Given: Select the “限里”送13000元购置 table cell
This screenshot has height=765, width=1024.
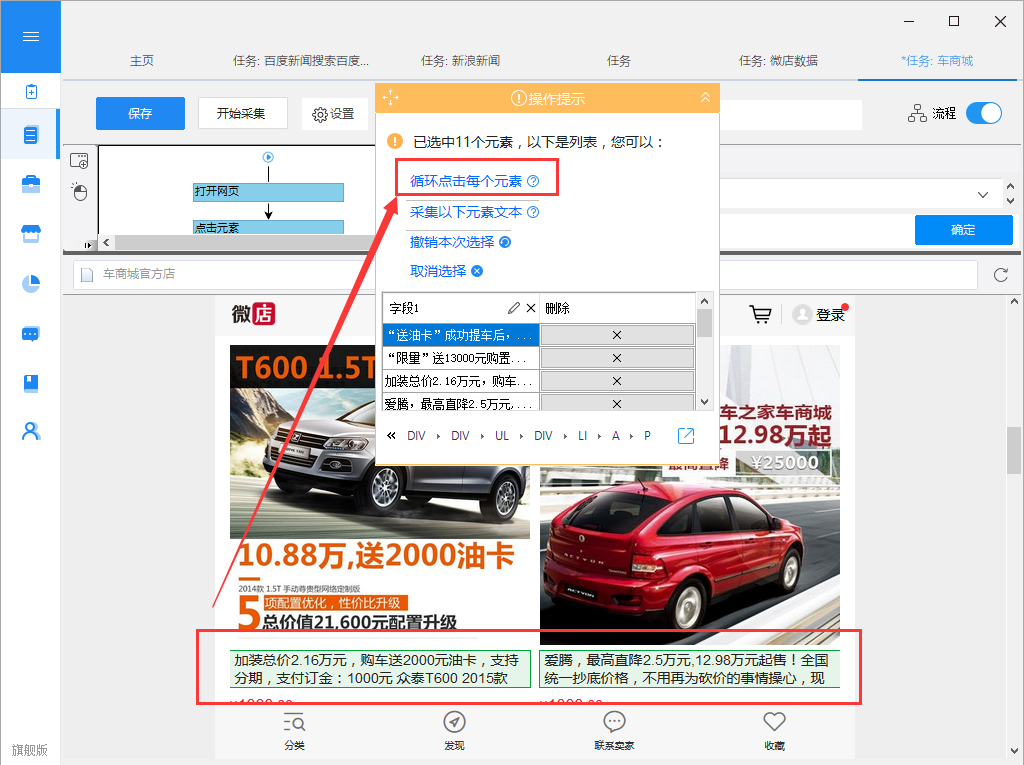Looking at the screenshot, I should pos(461,358).
